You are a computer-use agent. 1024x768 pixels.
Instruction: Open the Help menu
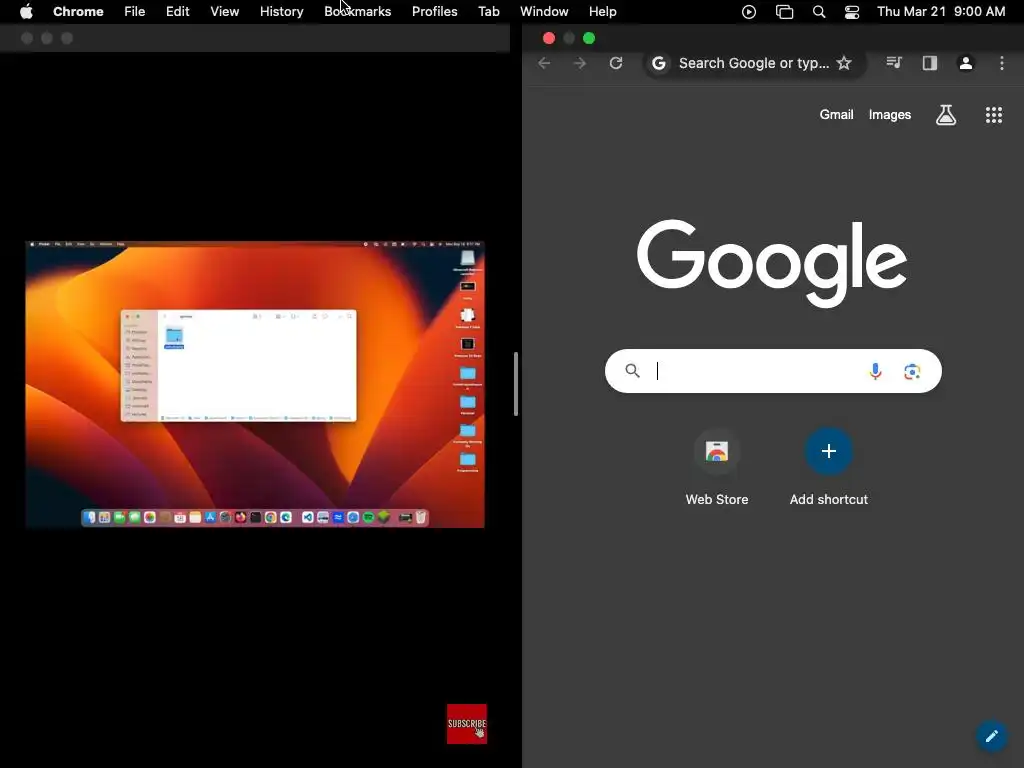click(x=602, y=11)
